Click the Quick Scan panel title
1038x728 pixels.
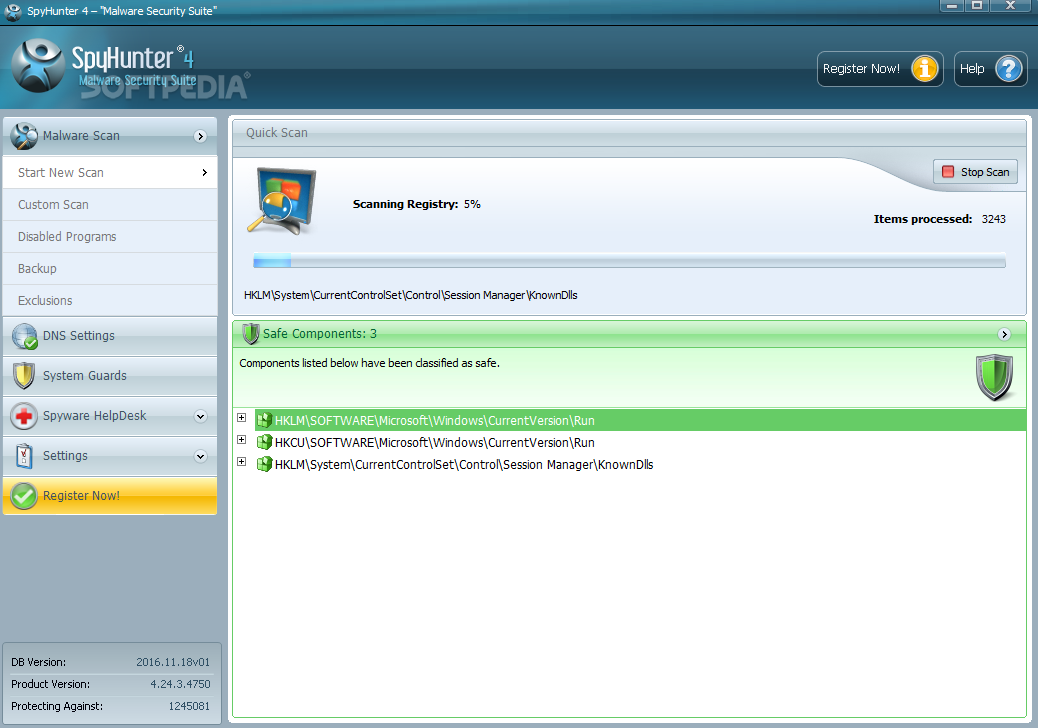pyautogui.click(x=277, y=132)
